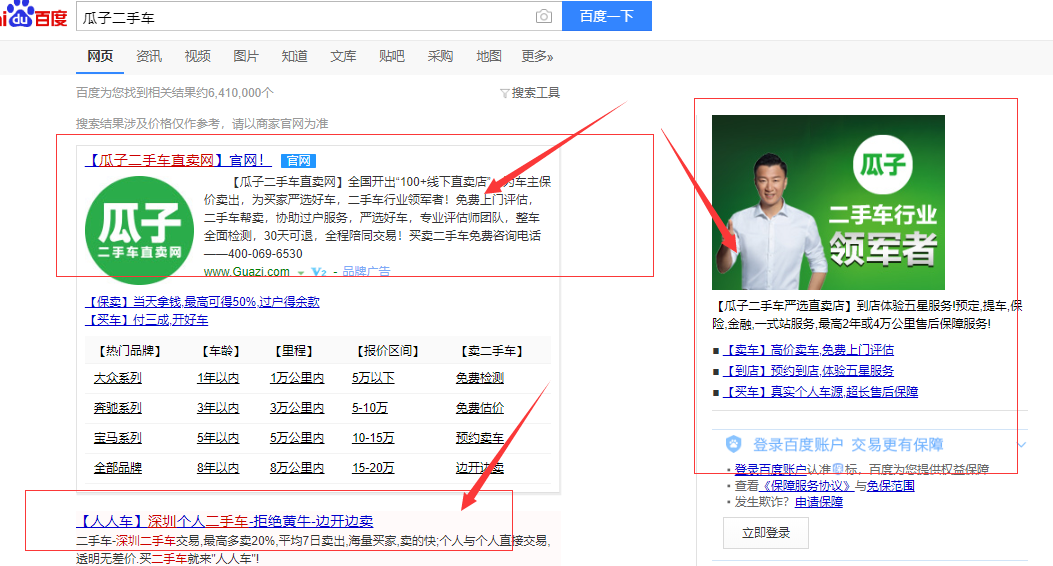Image resolution: width=1053 pixels, height=566 pixels.
Task: Open the 更多» menu in navigation
Action: [x=537, y=56]
